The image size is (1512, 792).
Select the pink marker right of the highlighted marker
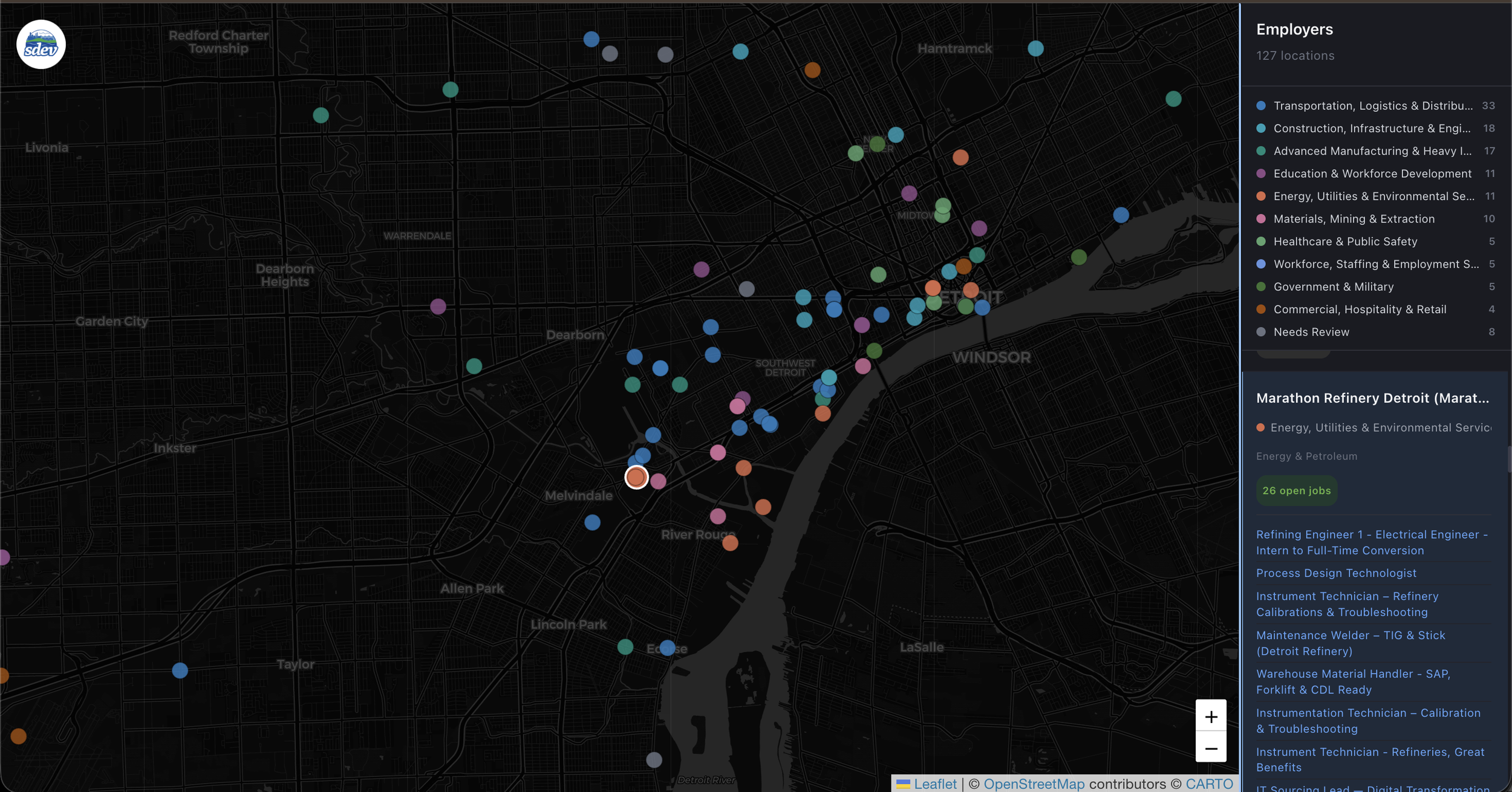(x=658, y=481)
